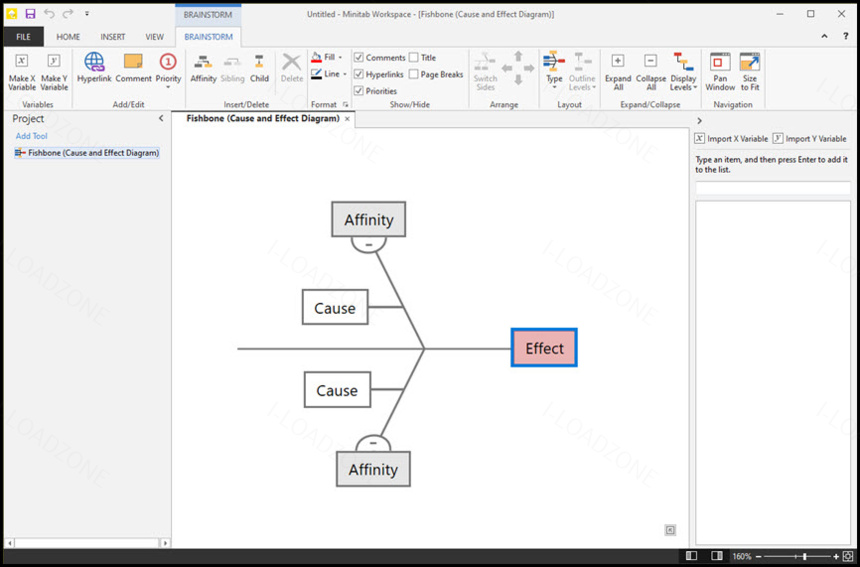Viewport: 860px width, 567px height.
Task: Select the Effect box in diagram
Action: (544, 348)
